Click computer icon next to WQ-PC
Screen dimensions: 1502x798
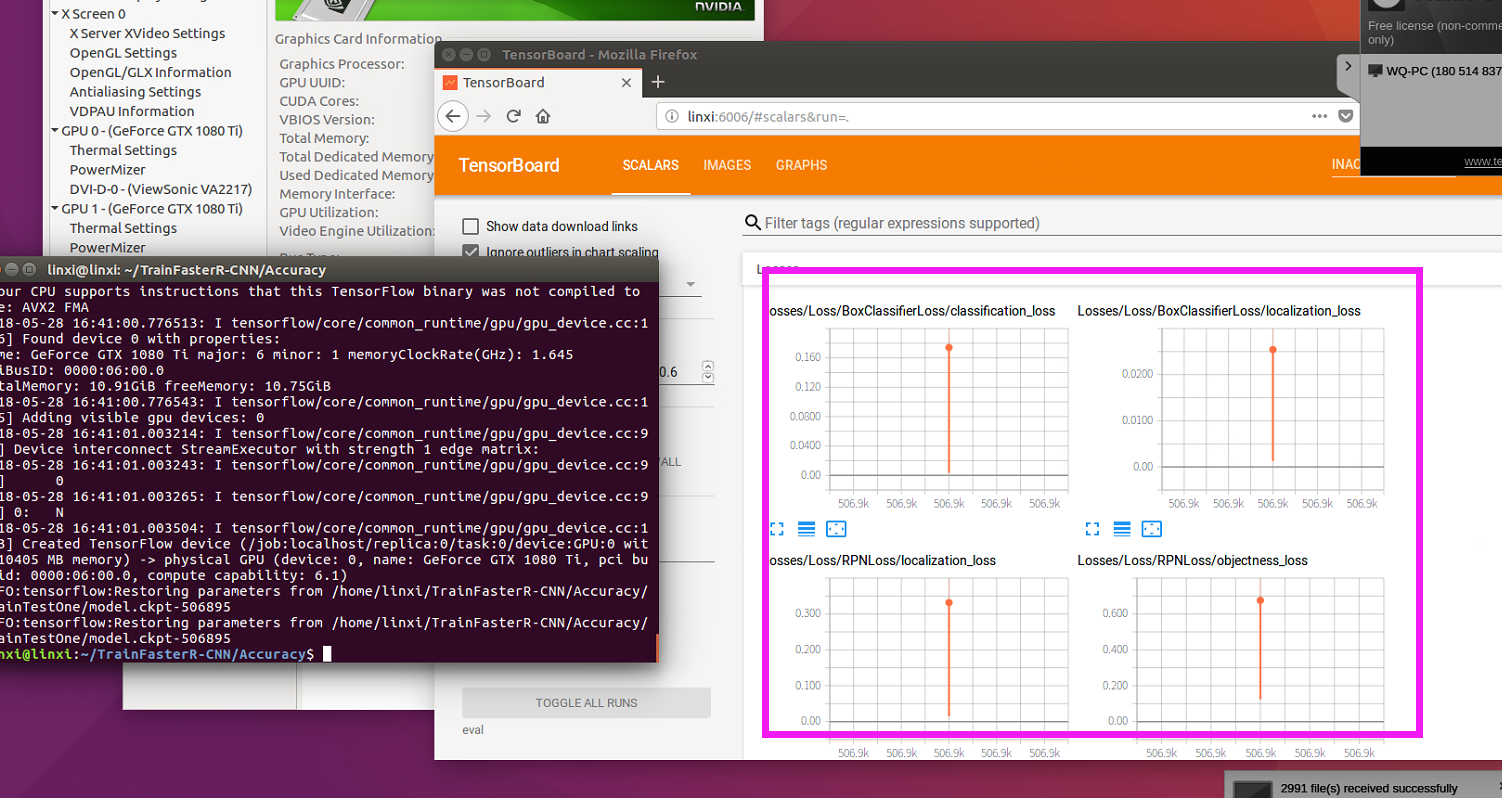click(x=1376, y=71)
